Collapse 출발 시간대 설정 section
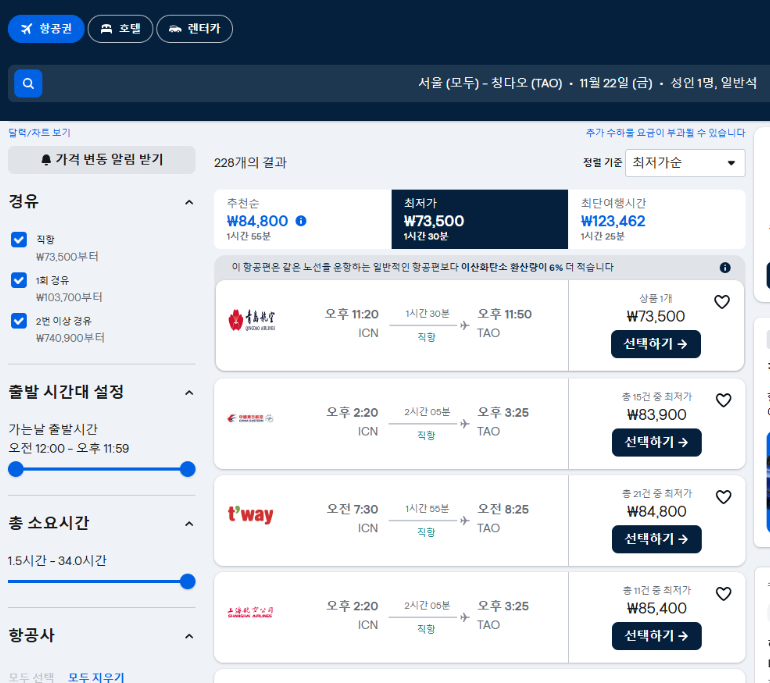Image resolution: width=770 pixels, height=683 pixels. (x=189, y=393)
